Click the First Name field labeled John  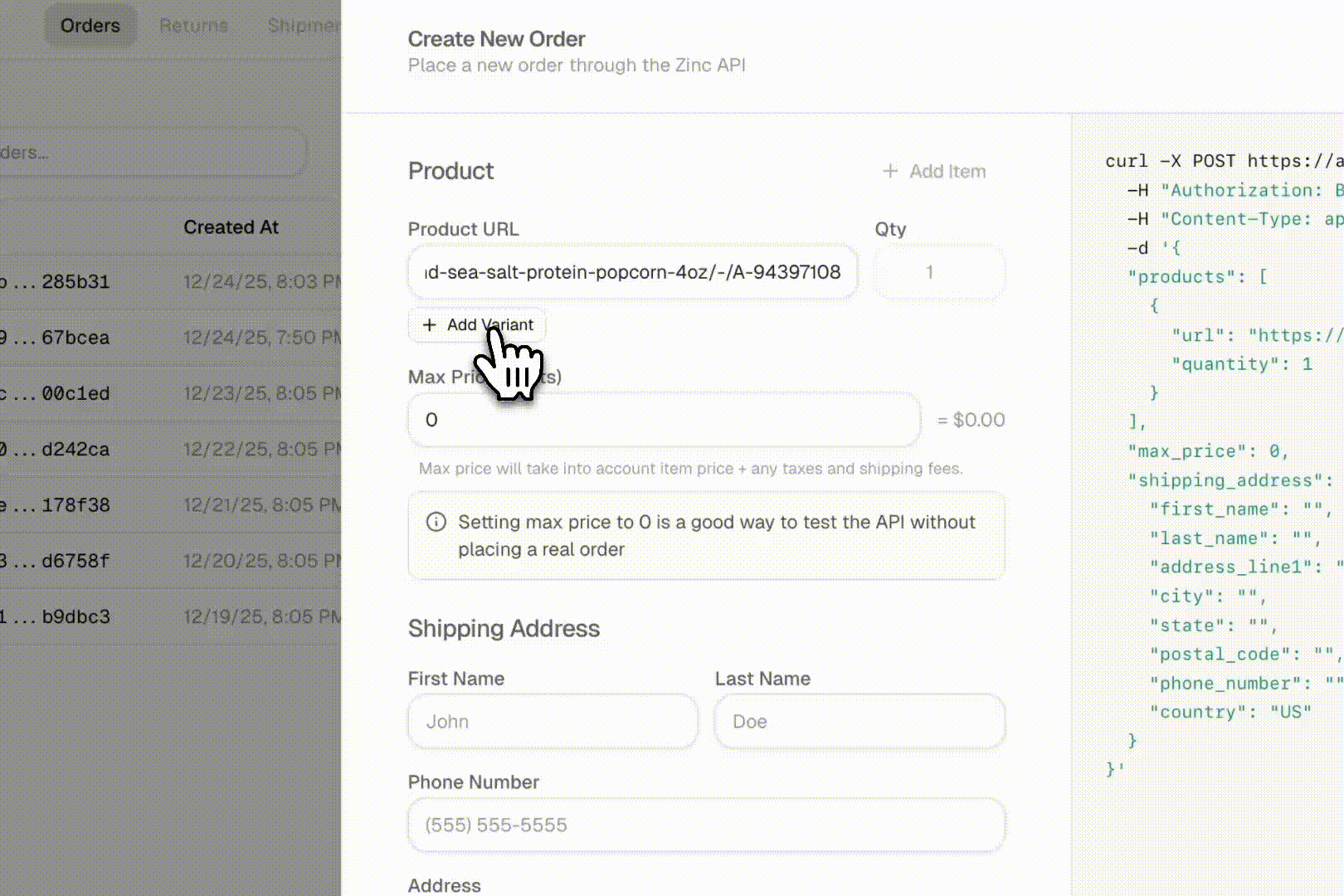coord(553,721)
